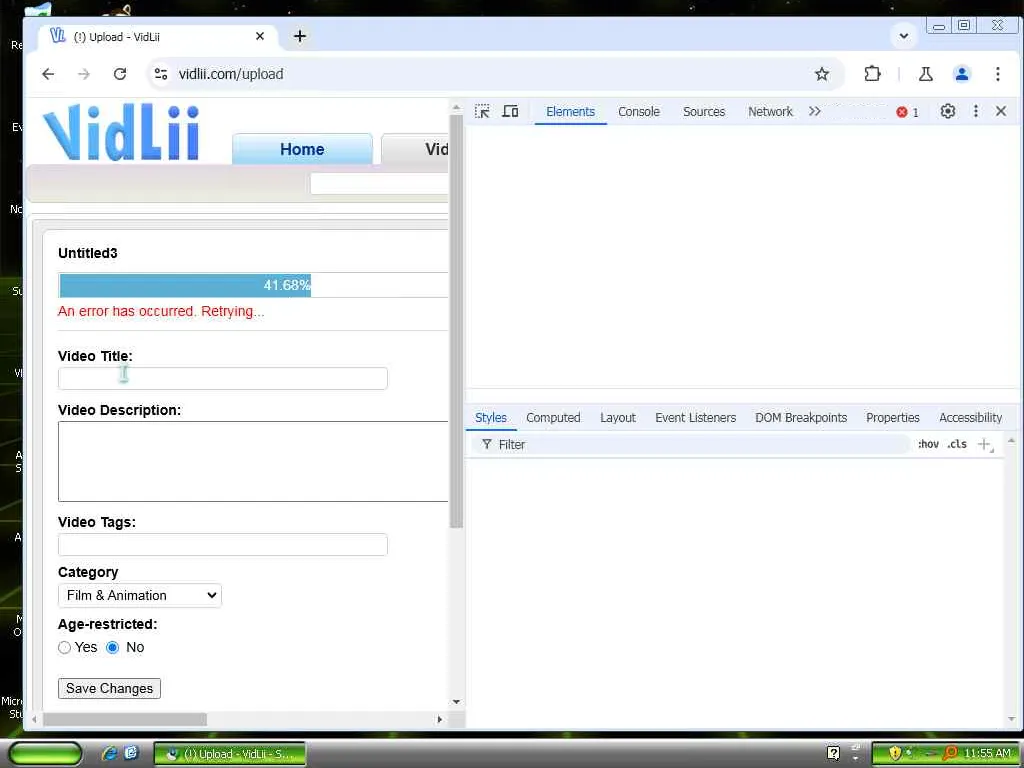
Task: Click the page horizontal scrollbar thumb
Action: coord(125,719)
